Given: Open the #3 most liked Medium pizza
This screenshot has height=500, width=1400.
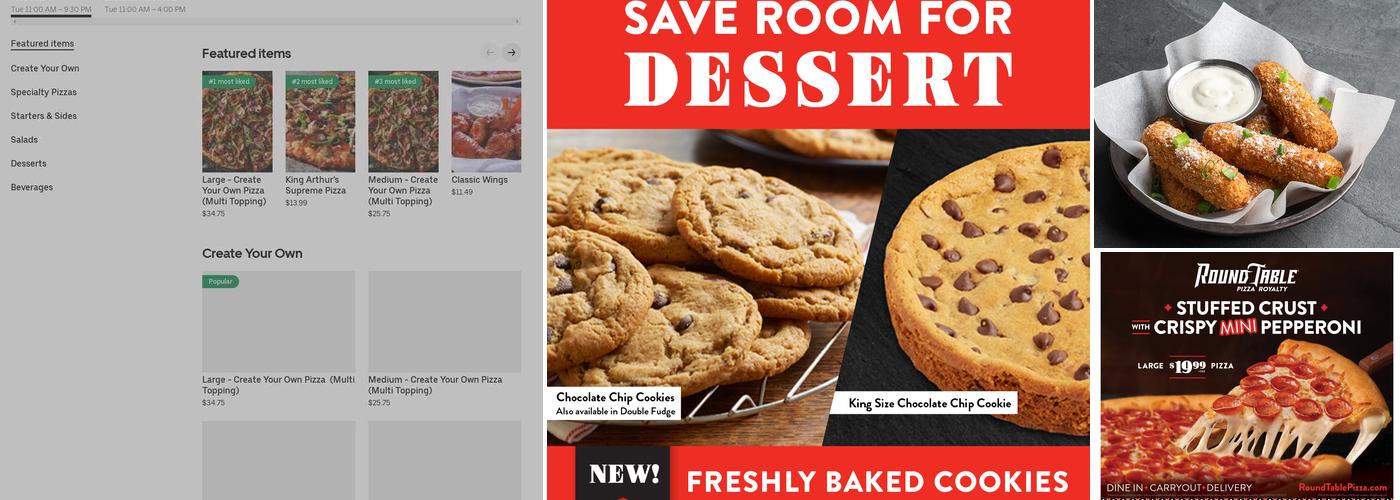Looking at the screenshot, I should coord(403,122).
